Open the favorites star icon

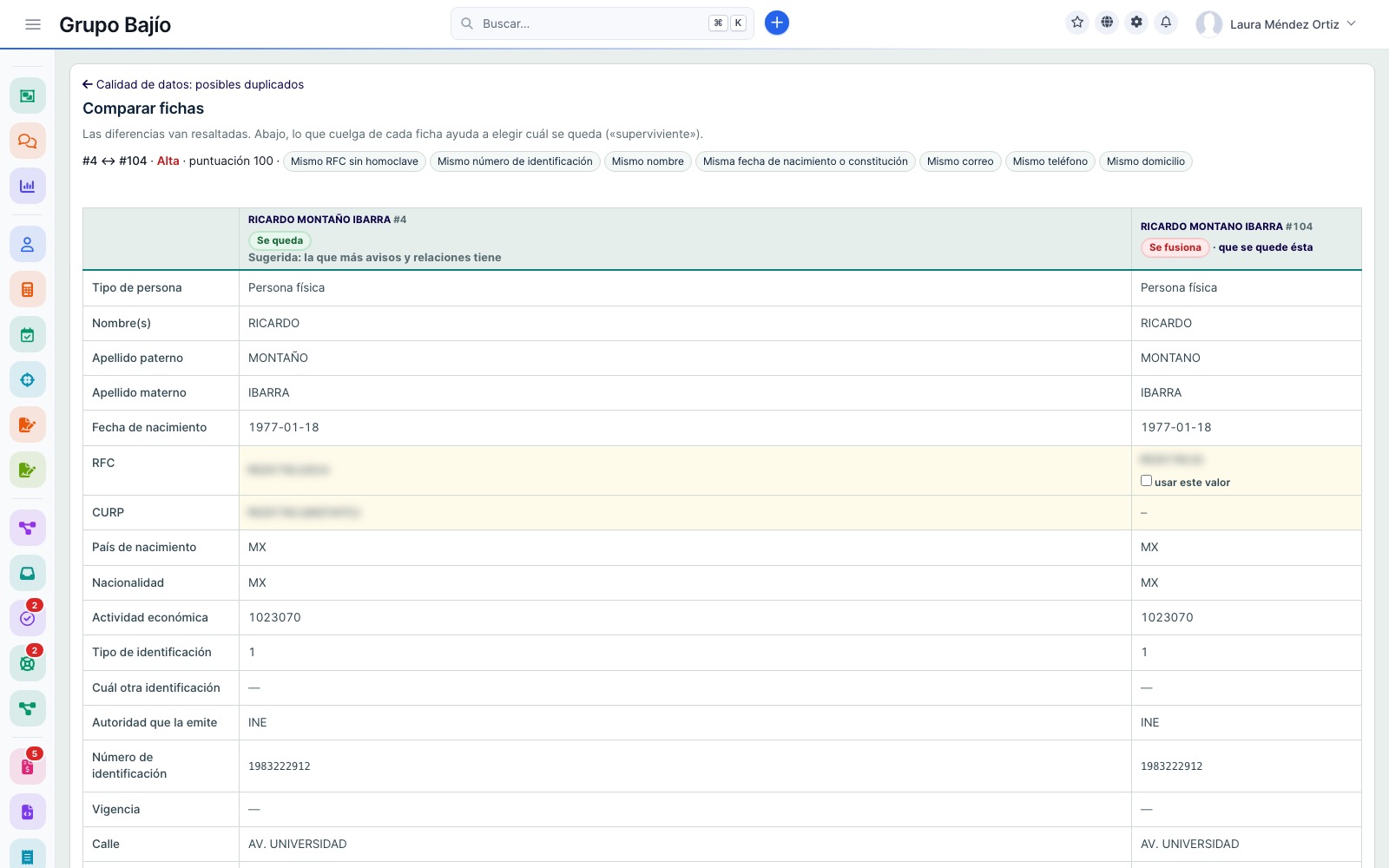click(1077, 23)
